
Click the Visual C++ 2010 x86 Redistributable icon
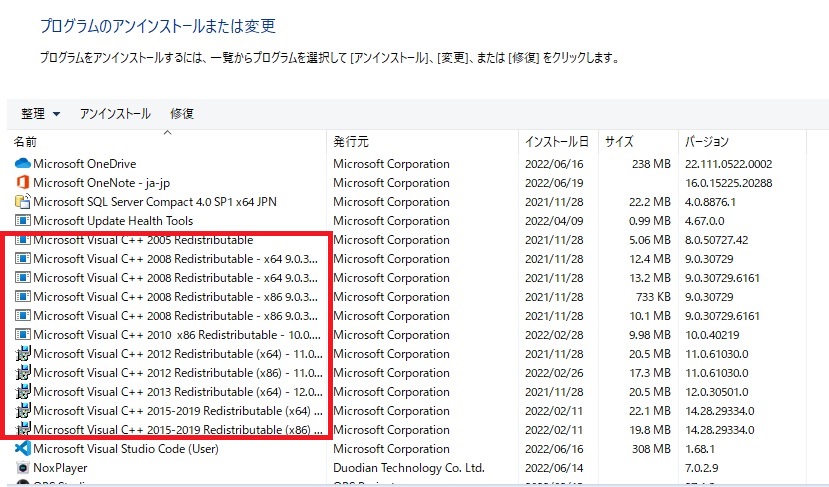[23, 335]
